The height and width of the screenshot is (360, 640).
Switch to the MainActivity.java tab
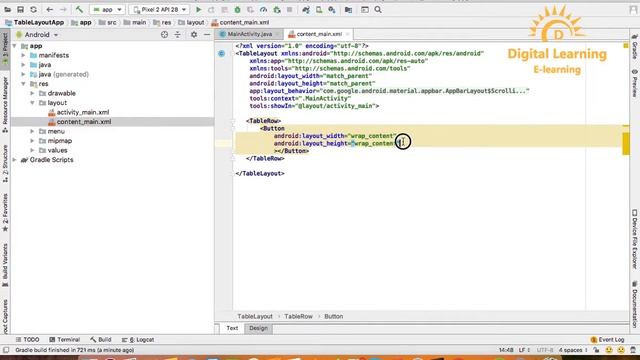pyautogui.click(x=249, y=34)
